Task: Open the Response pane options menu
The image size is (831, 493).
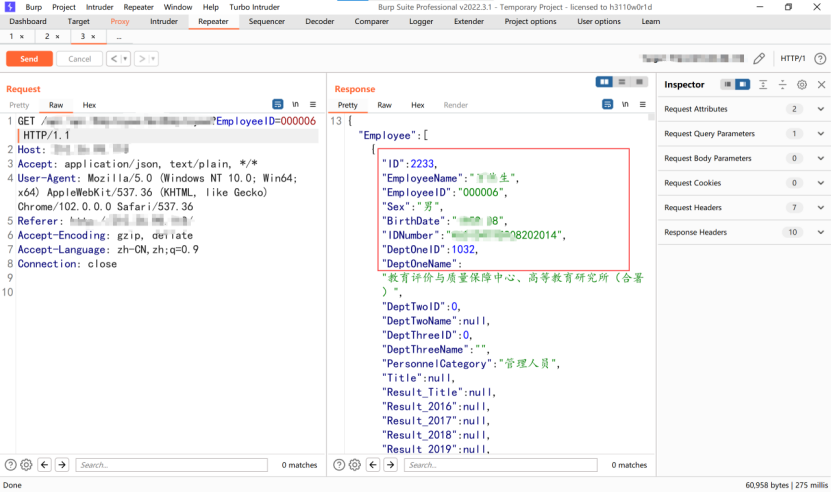Action: tap(642, 104)
